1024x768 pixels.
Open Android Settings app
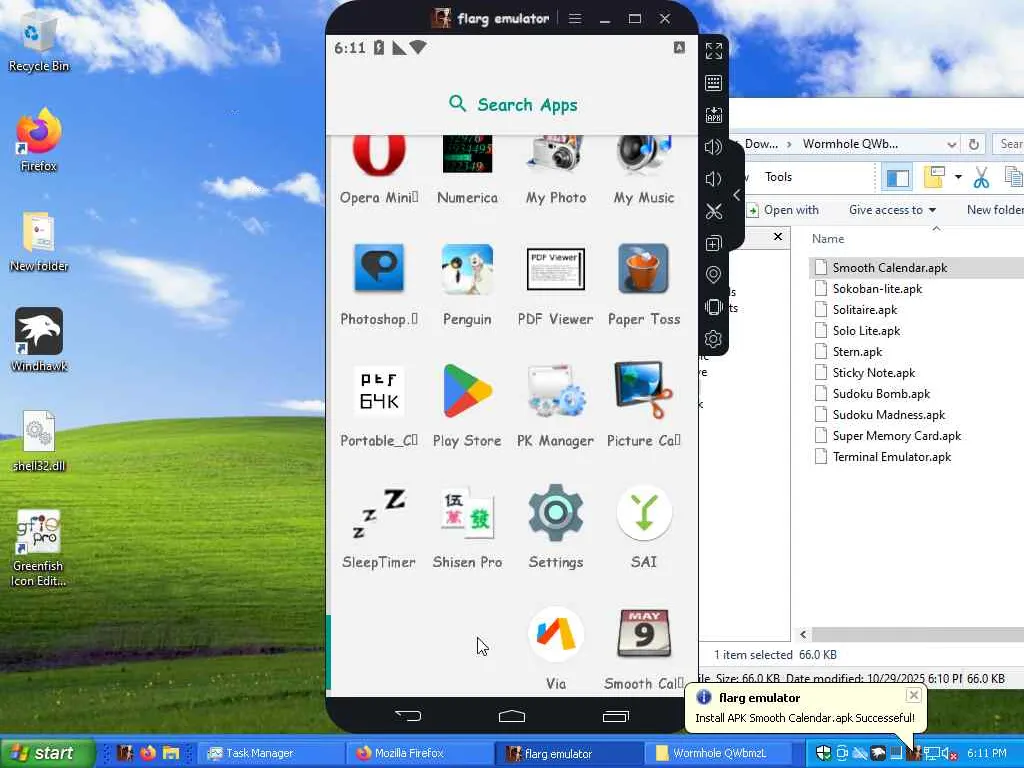[x=556, y=513]
